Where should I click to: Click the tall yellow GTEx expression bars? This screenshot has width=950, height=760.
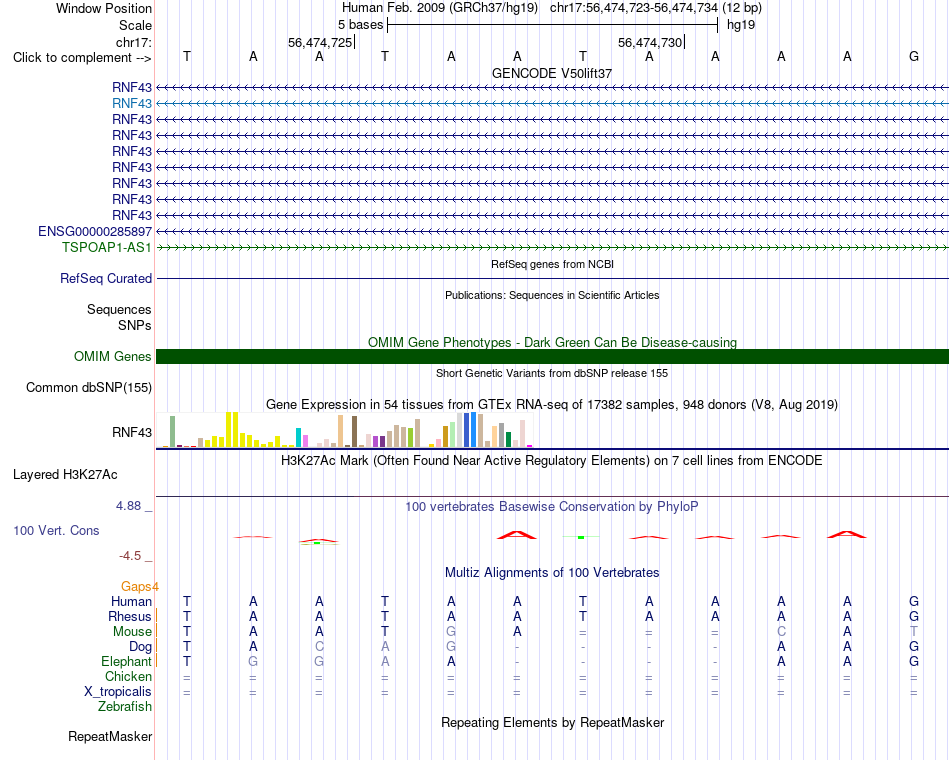(232, 429)
